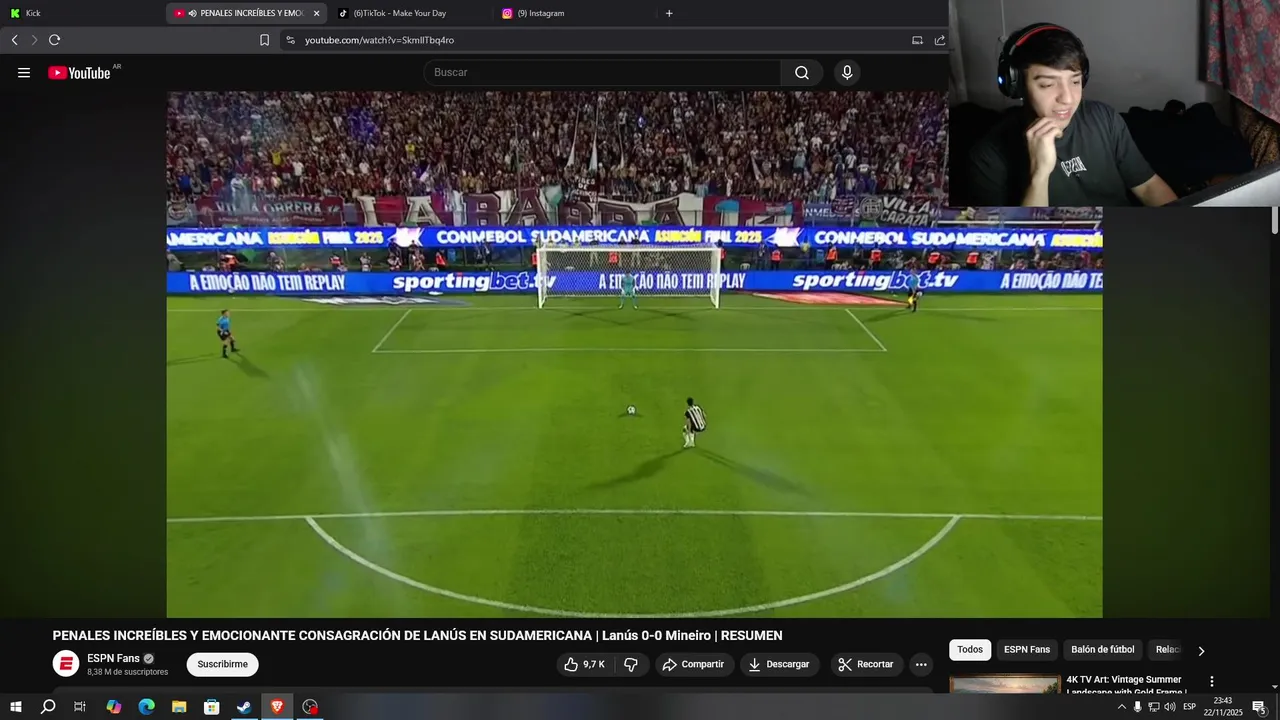This screenshot has height=720, width=1280.
Task: Close the PENALES INCREÍBLES tab
Action: (x=317, y=13)
